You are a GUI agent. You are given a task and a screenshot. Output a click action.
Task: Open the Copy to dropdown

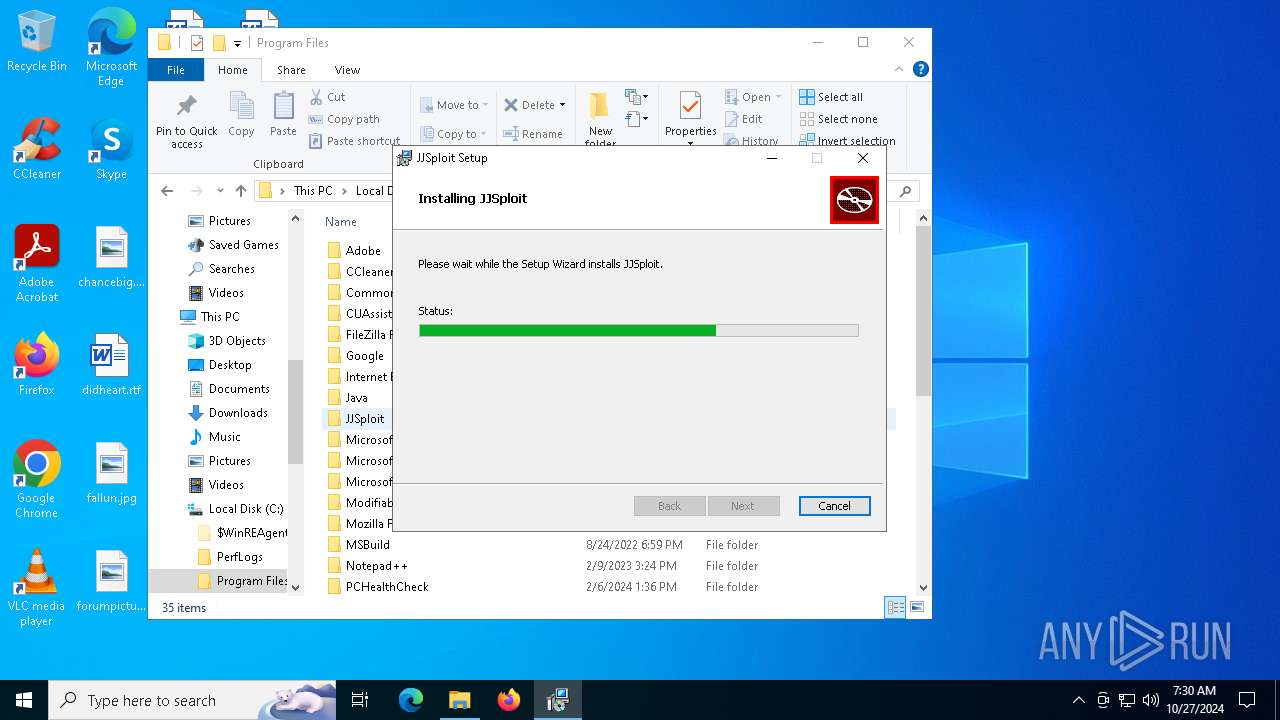(454, 134)
